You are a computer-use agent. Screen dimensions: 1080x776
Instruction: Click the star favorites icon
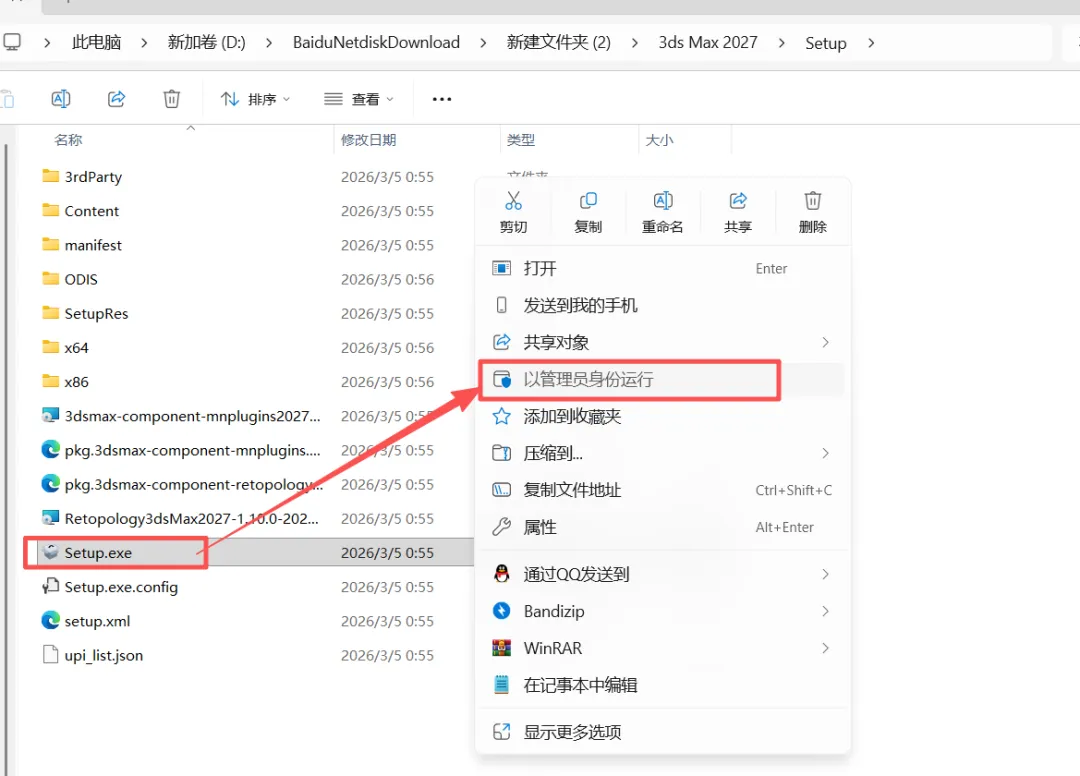[x=501, y=416]
